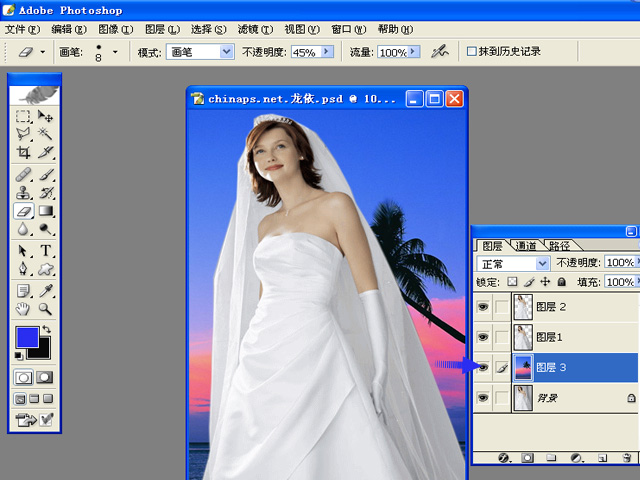Image resolution: width=640 pixels, height=480 pixels.
Task: Create new fill or adjustment layer
Action: point(576,458)
